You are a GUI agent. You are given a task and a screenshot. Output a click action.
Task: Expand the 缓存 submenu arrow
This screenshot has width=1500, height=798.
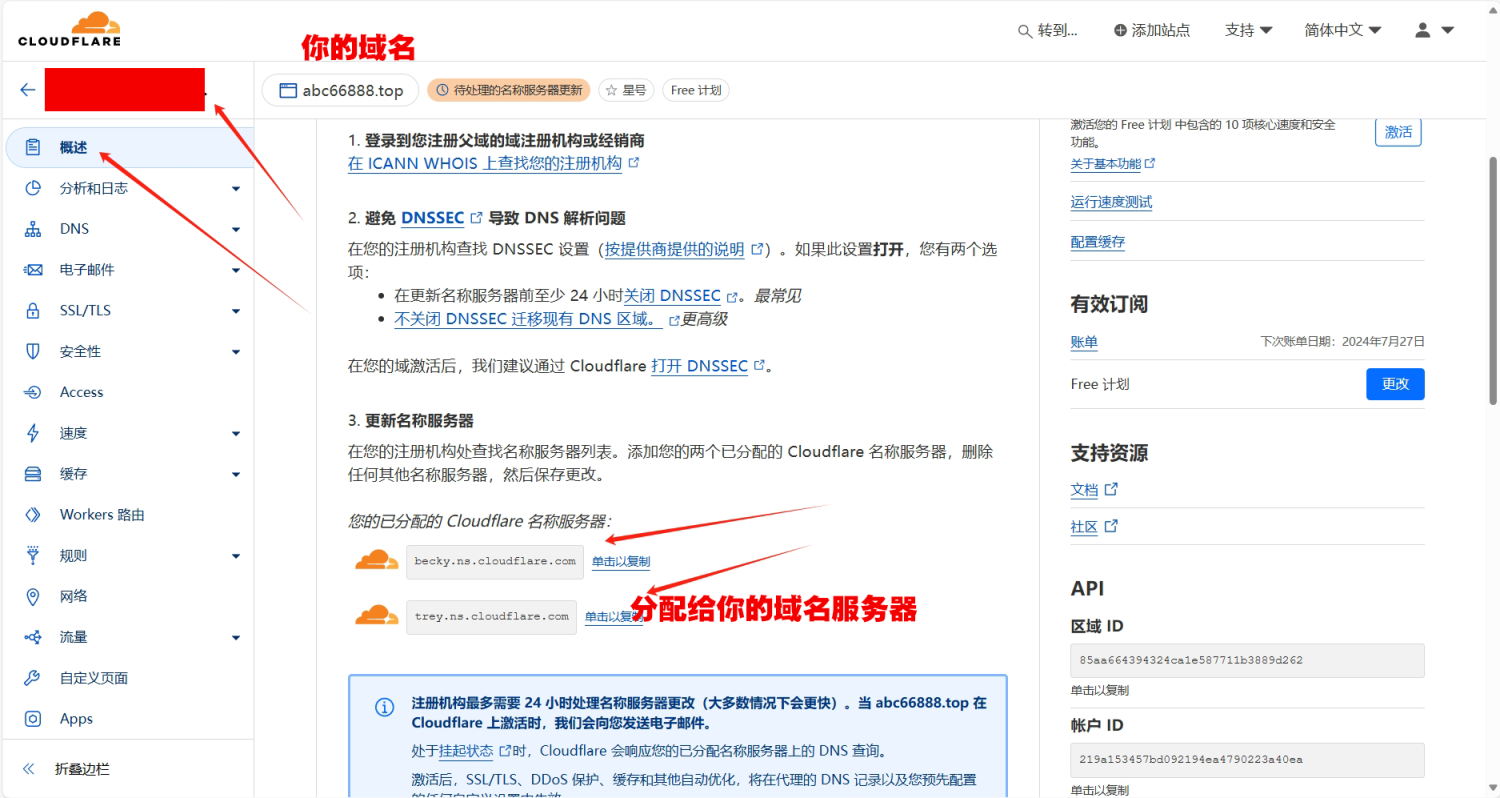236,474
